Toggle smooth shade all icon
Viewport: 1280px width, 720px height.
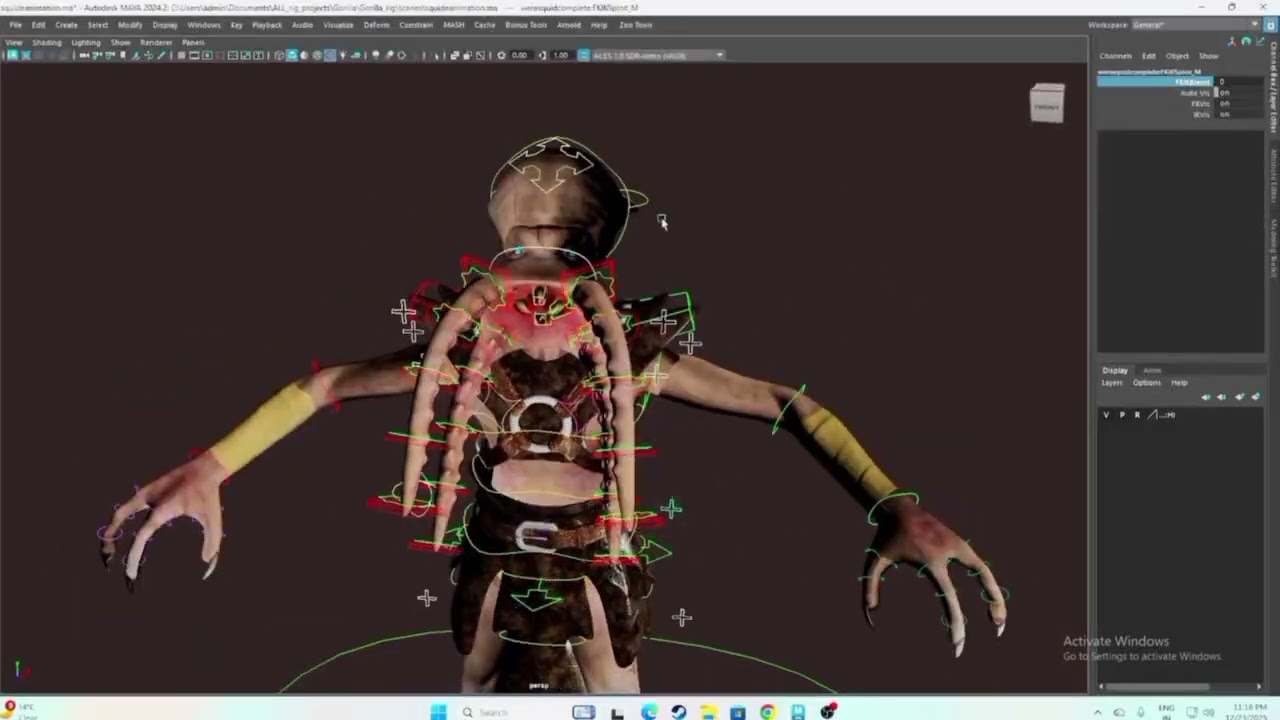coord(292,55)
